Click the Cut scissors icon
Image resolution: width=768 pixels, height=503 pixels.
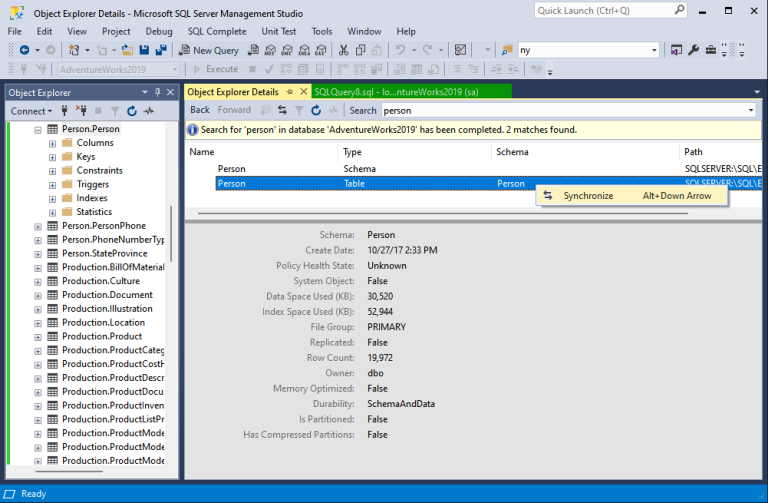click(343, 50)
